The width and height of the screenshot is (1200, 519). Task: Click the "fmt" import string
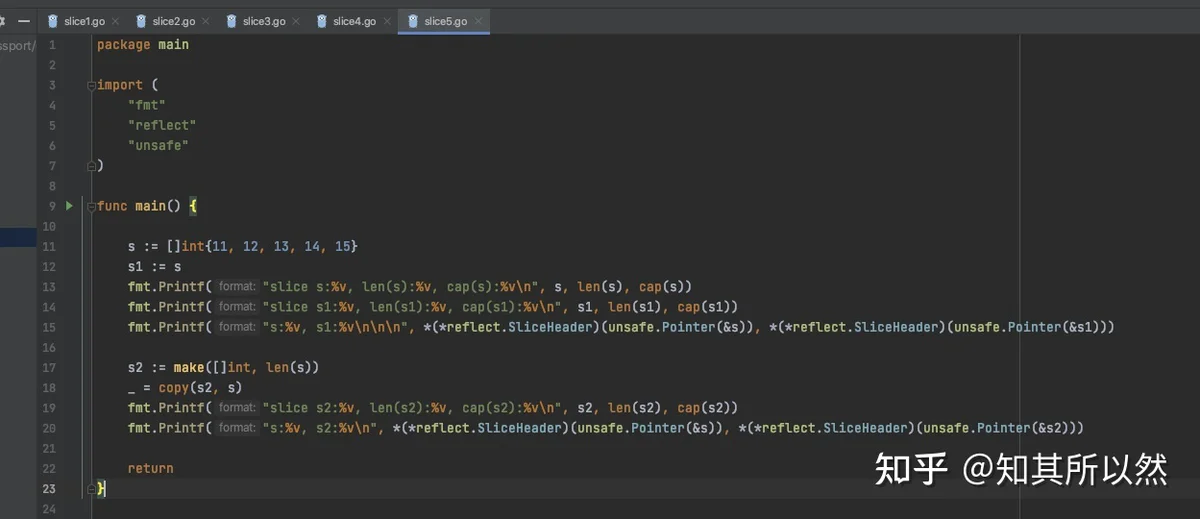[x=146, y=105]
